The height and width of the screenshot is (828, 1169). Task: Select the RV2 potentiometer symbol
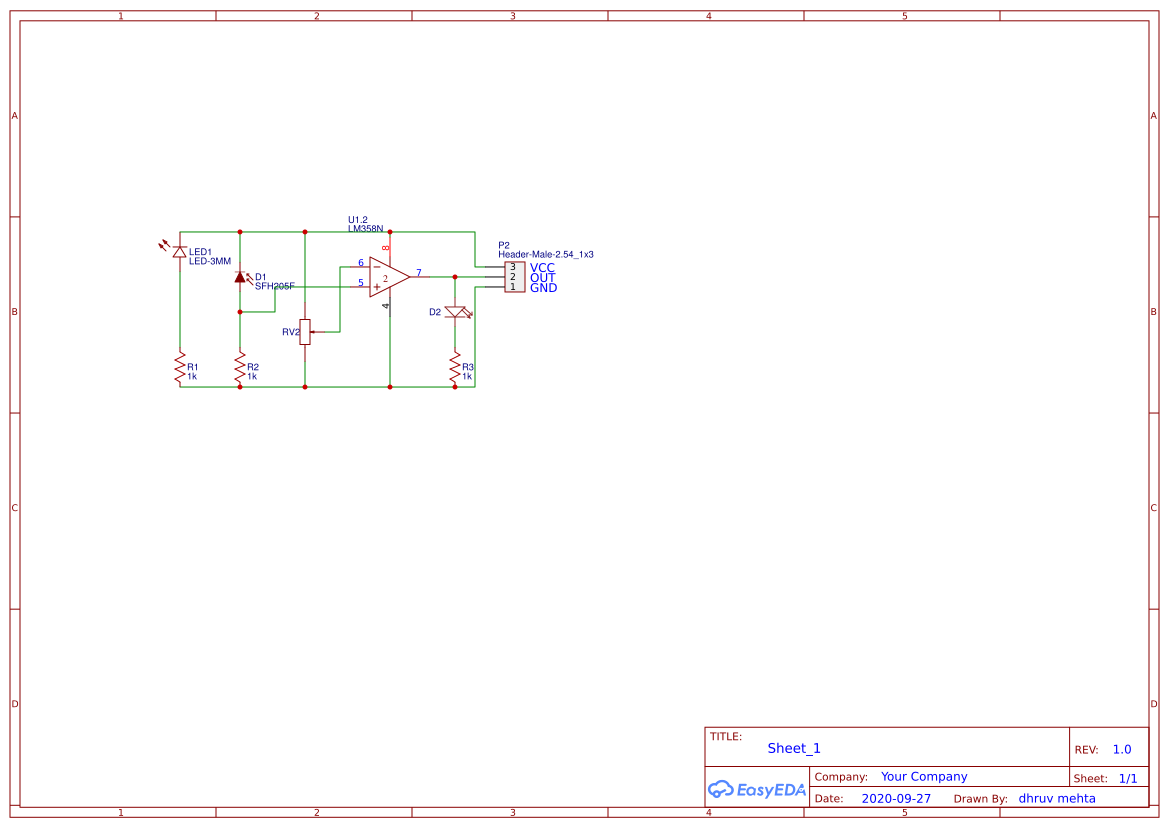tap(305, 332)
